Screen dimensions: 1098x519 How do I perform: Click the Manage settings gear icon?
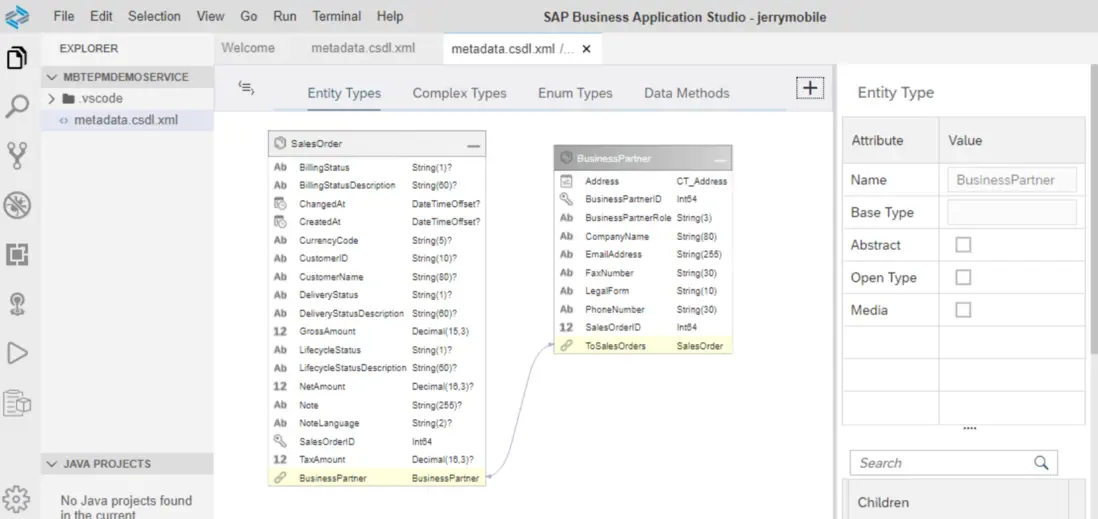click(17, 499)
